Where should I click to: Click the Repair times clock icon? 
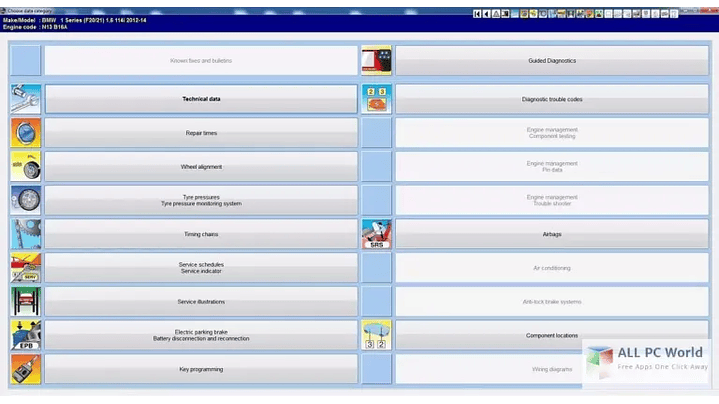pyautogui.click(x=25, y=133)
